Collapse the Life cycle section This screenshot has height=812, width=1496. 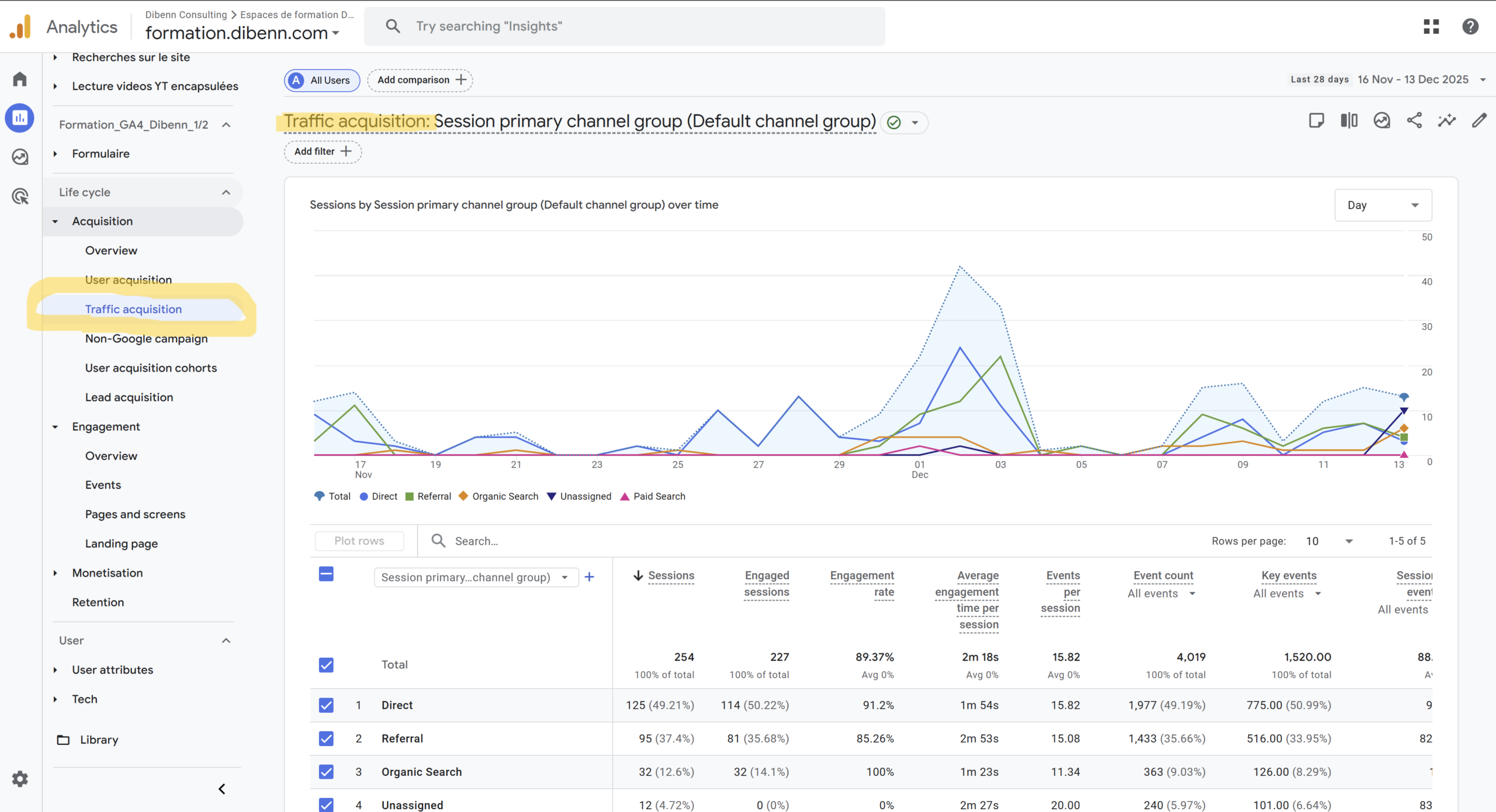coord(226,192)
